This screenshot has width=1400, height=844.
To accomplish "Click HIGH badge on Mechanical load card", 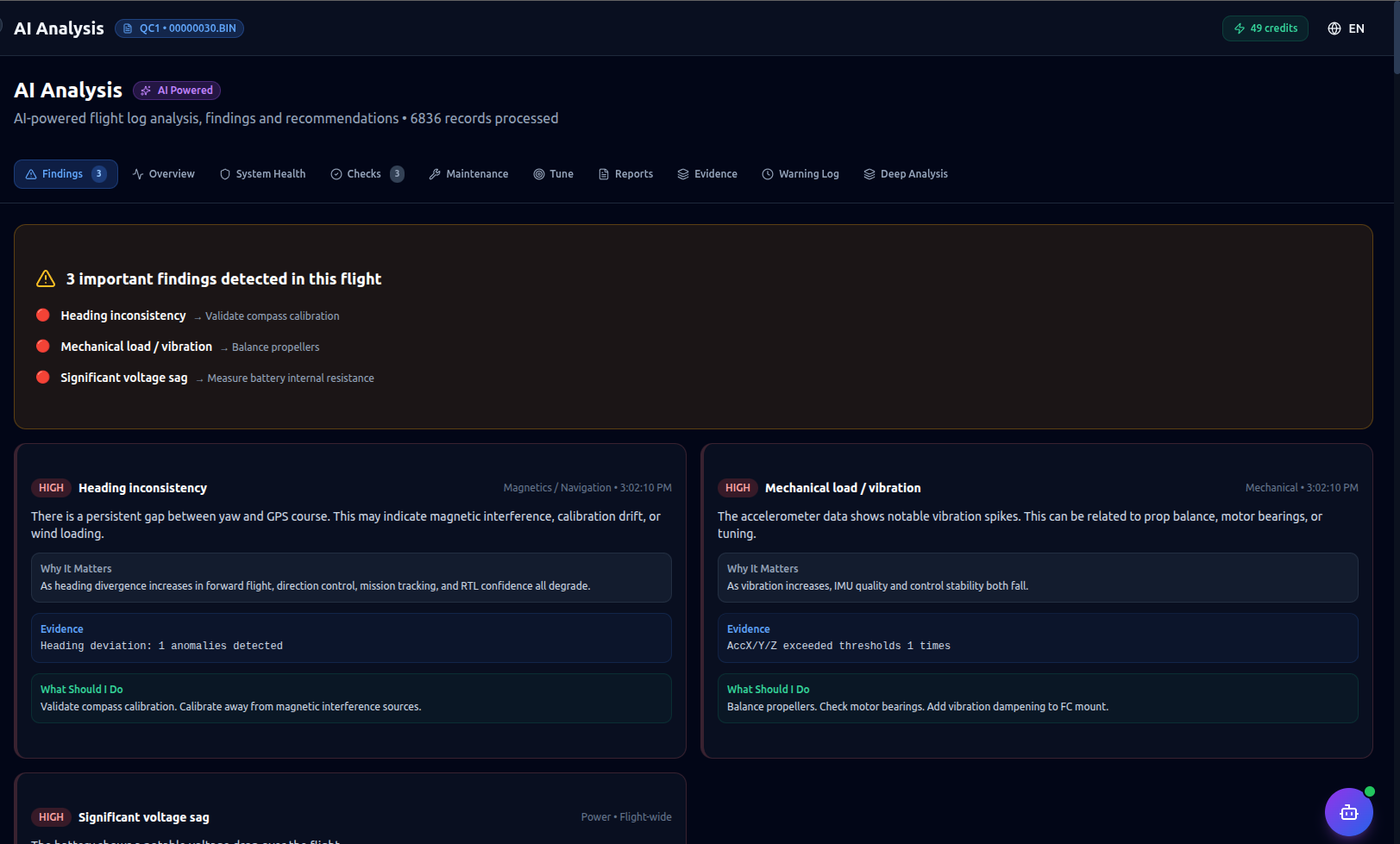I will tap(738, 488).
